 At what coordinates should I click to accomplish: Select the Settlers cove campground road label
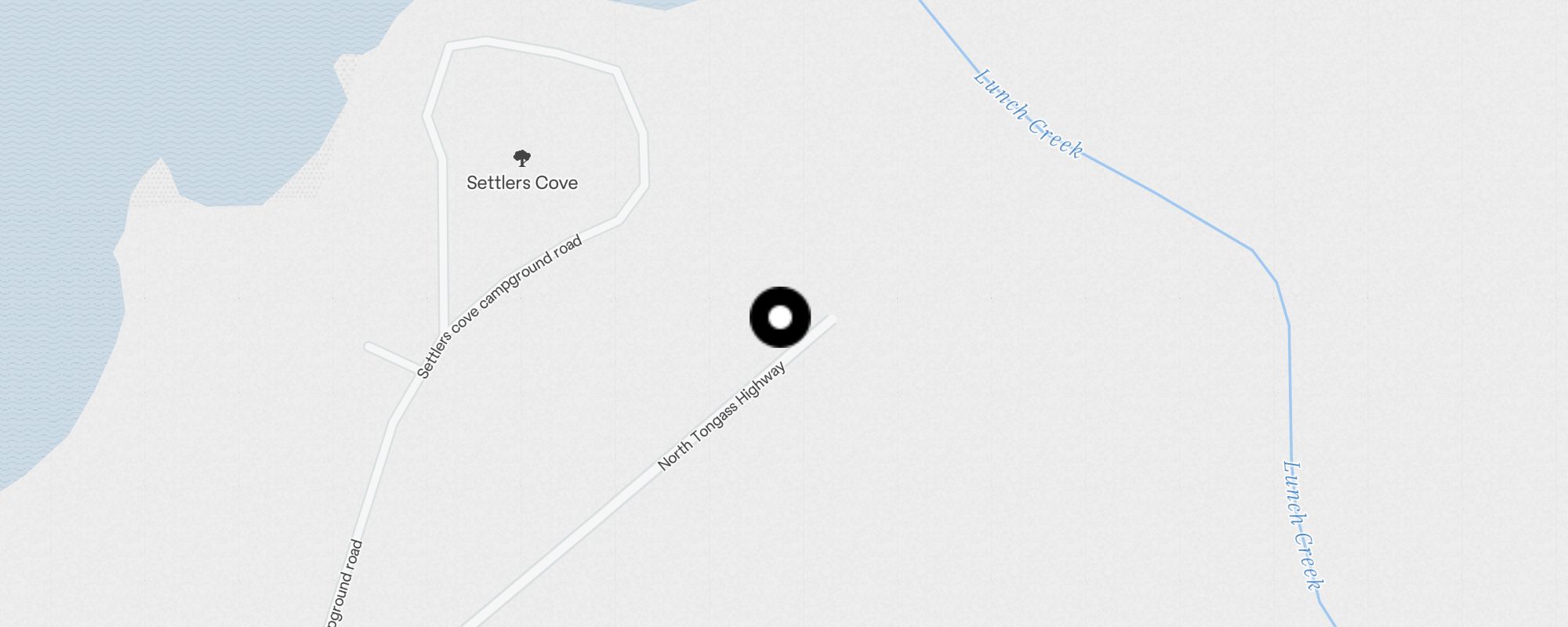(499, 306)
